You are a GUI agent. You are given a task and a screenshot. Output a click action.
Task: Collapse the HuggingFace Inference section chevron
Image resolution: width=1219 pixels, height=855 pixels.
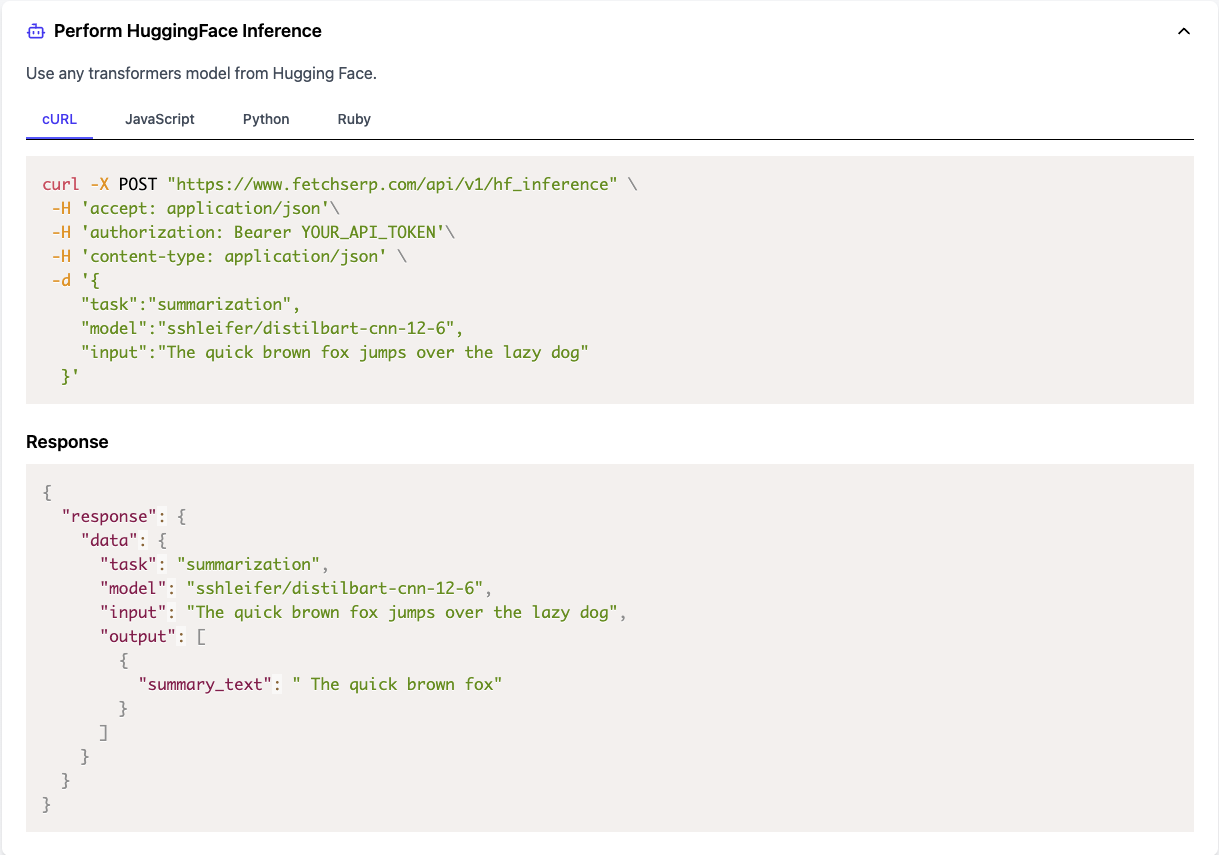pyautogui.click(x=1184, y=31)
